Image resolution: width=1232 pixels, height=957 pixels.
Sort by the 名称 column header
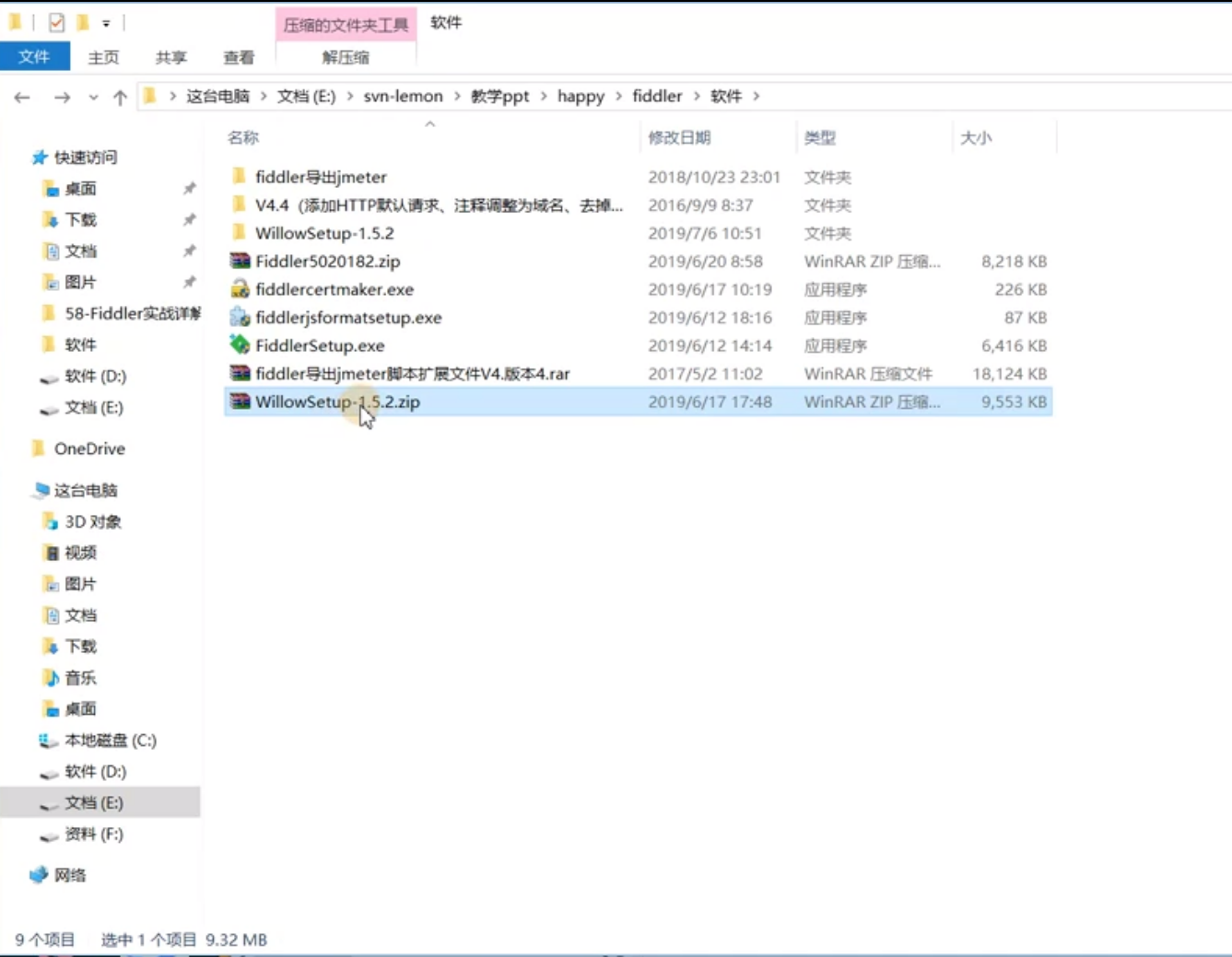pos(243,137)
